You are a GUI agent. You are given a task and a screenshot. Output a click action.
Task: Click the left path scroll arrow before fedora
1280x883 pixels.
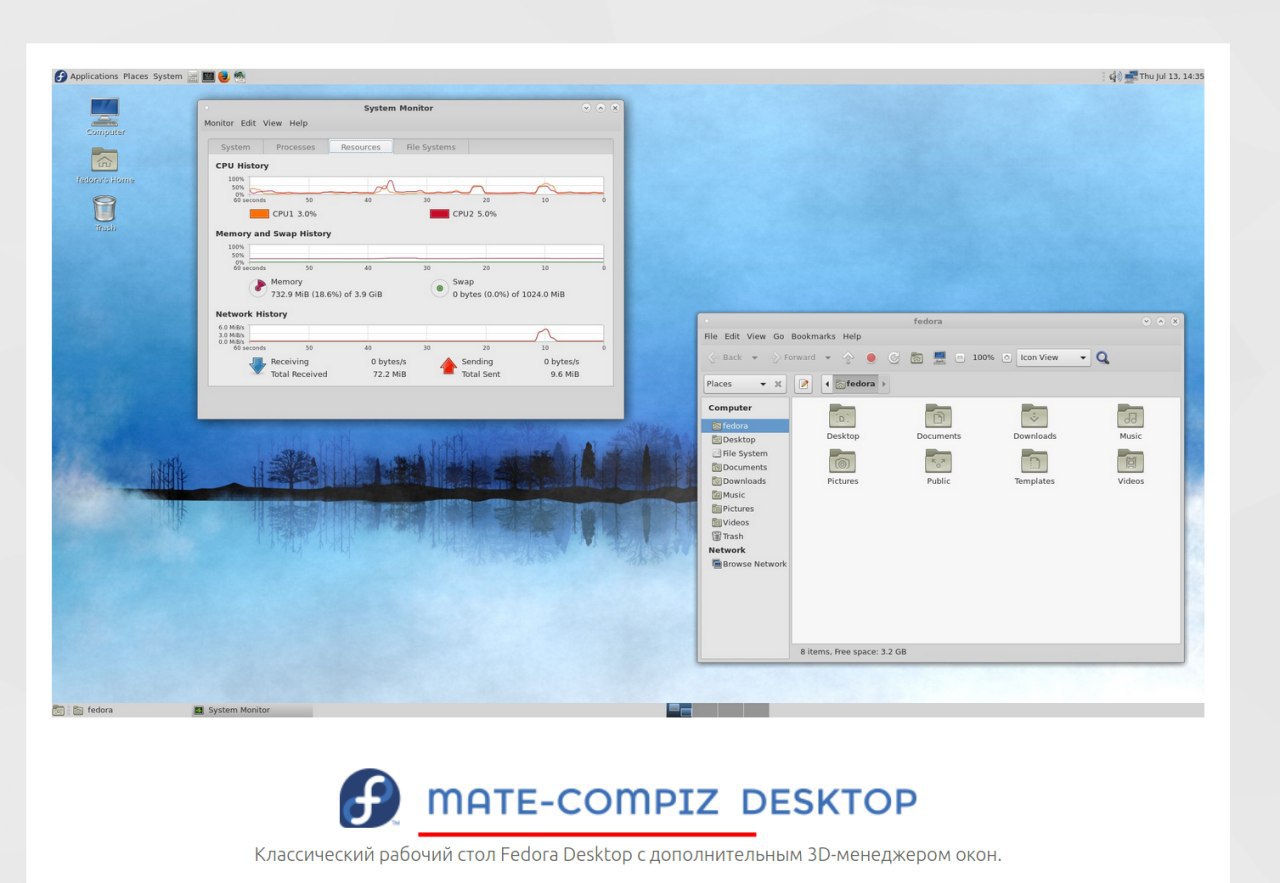click(x=826, y=384)
